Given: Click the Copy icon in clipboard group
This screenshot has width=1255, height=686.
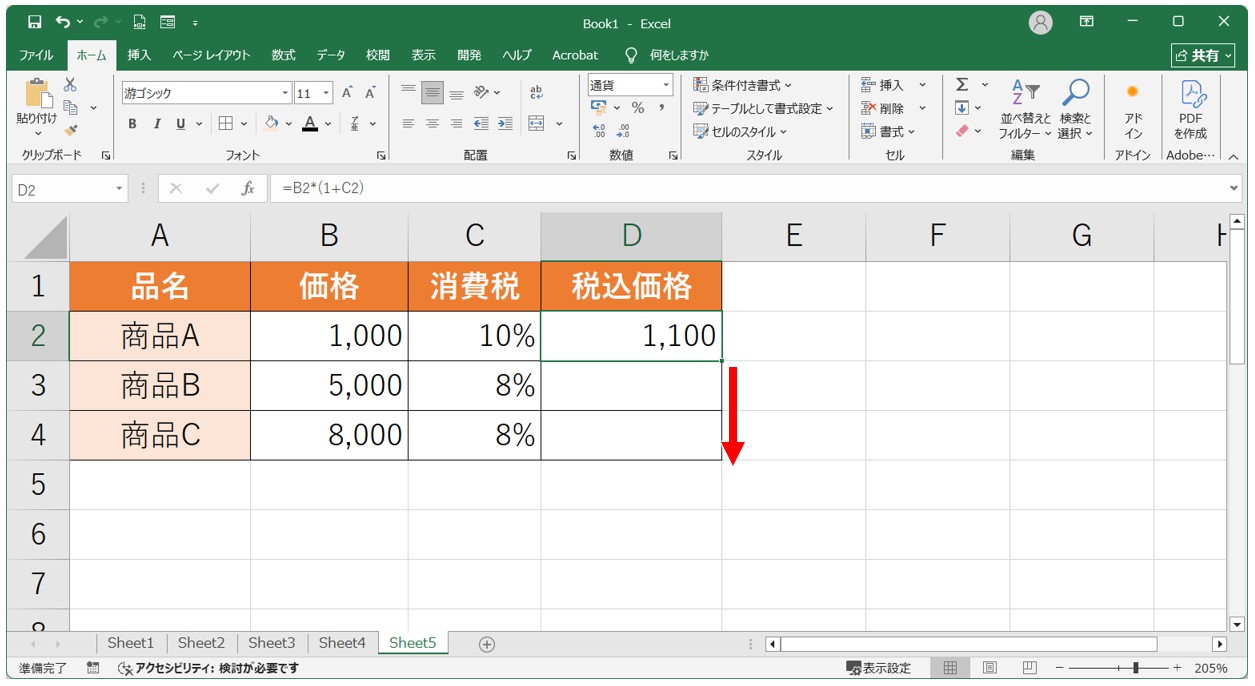Looking at the screenshot, I should 71,107.
